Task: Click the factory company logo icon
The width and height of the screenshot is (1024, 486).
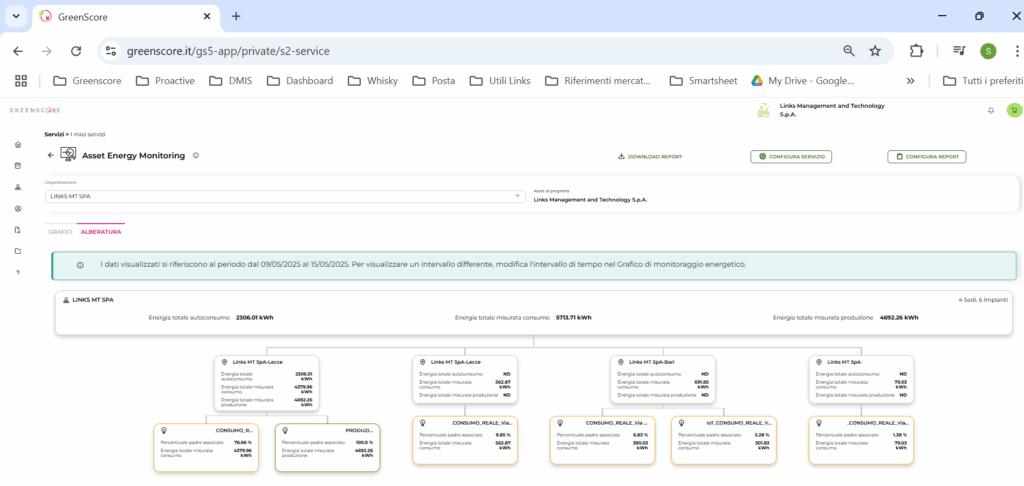Action: point(763,110)
